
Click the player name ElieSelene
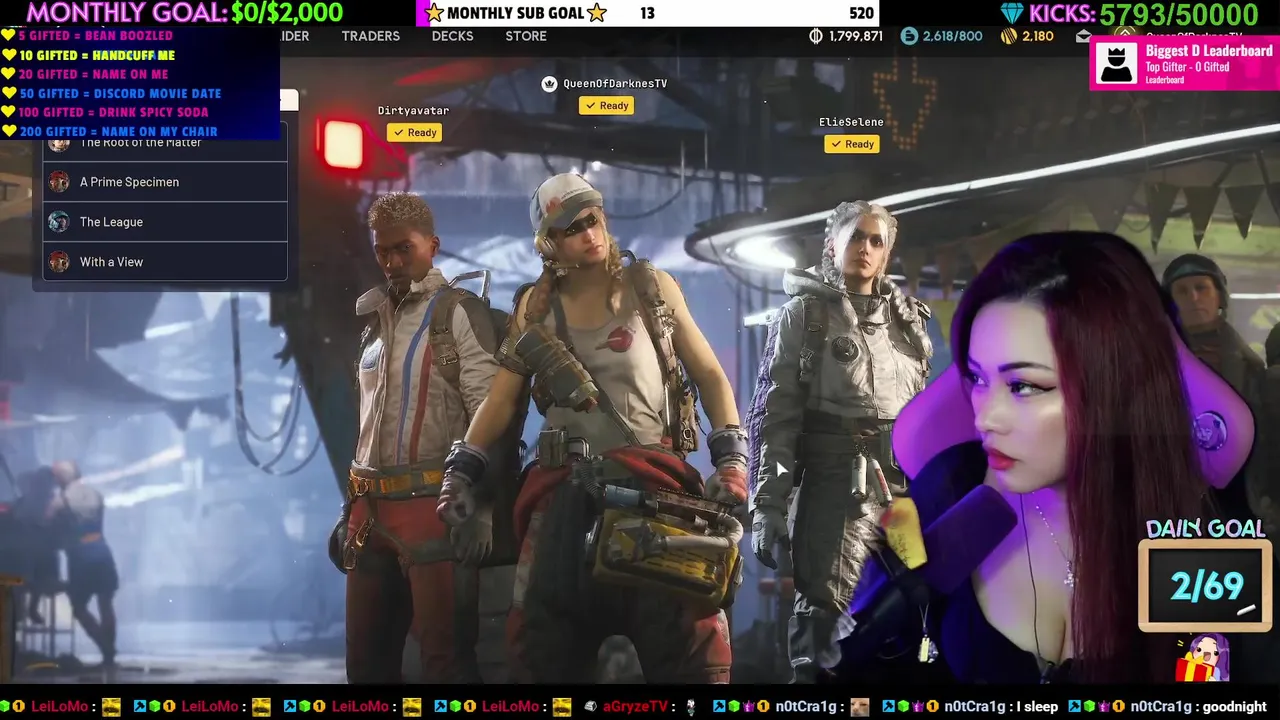(851, 122)
